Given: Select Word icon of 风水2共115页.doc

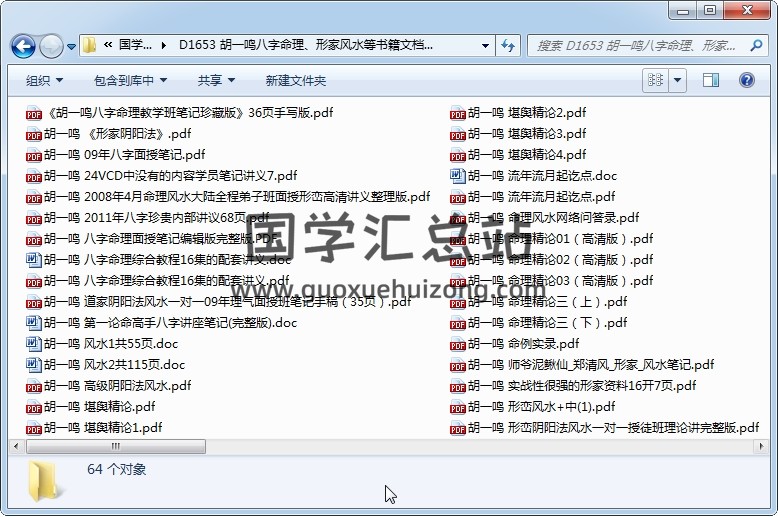Looking at the screenshot, I should coord(33,365).
